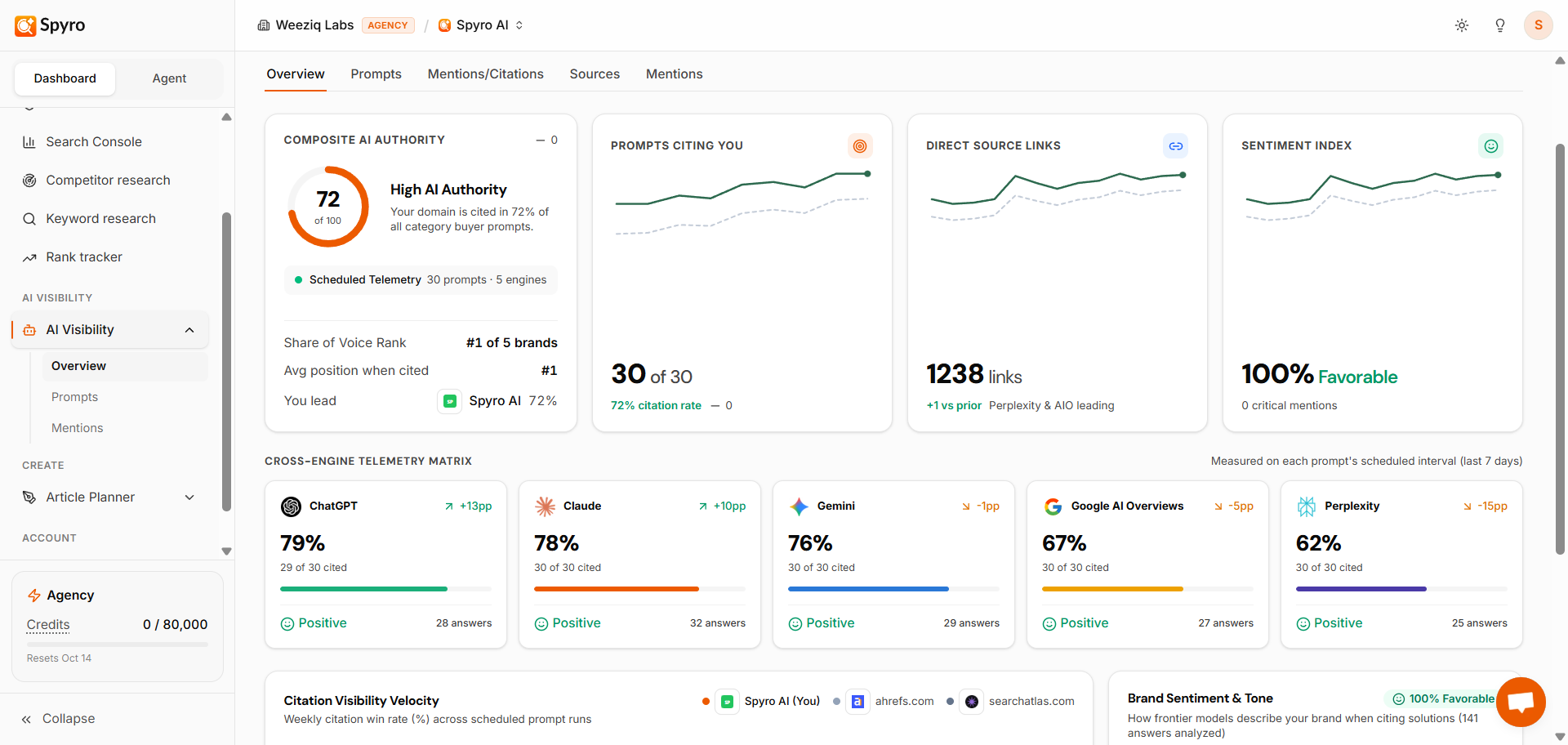Click the sidebar scroll-down arrow

tap(226, 551)
